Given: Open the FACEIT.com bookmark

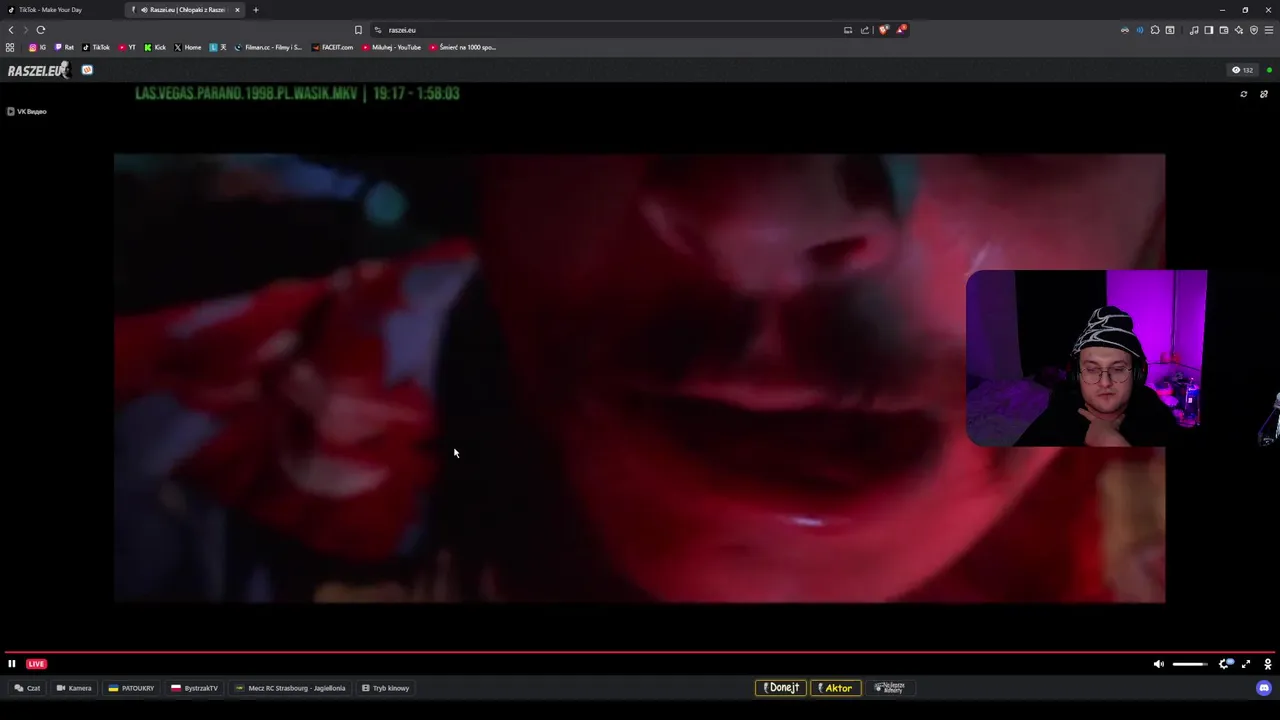Looking at the screenshot, I should pos(333,47).
